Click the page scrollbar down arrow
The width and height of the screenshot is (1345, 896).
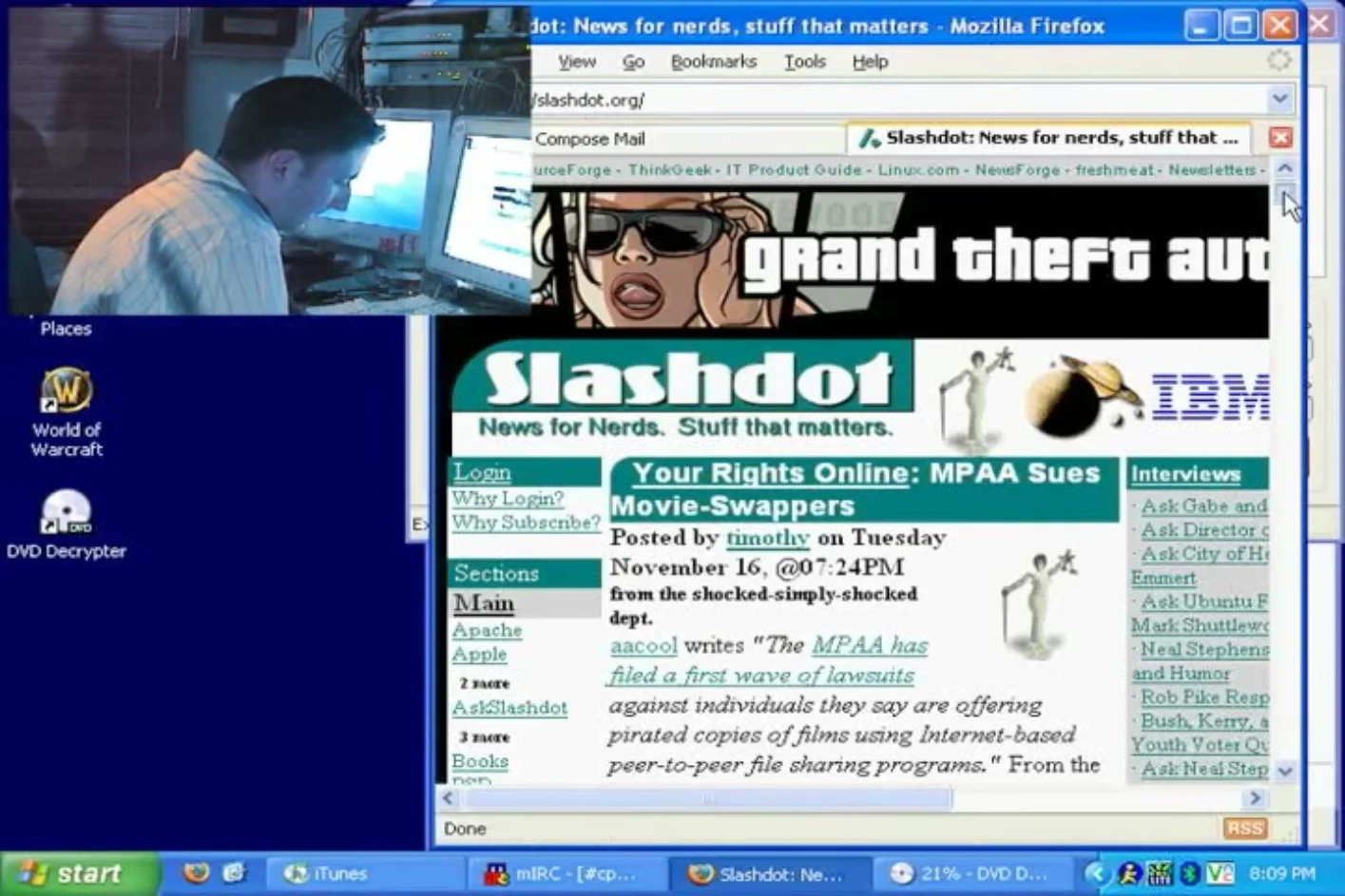click(1285, 771)
